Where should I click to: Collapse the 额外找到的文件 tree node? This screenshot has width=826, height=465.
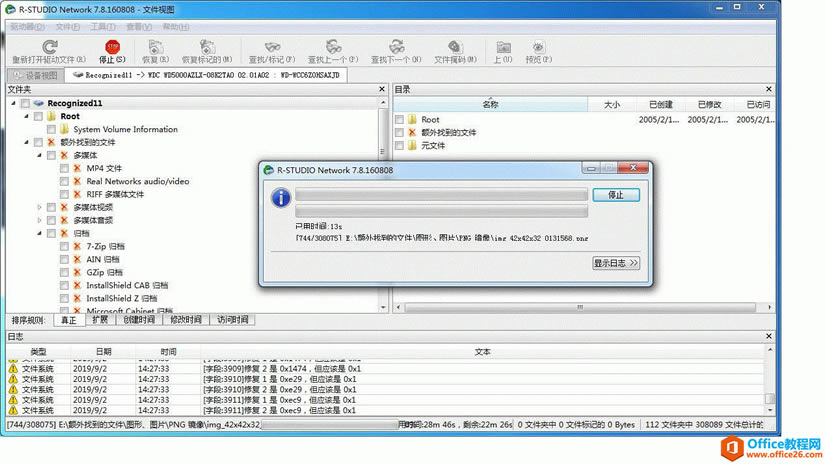(x=26, y=142)
